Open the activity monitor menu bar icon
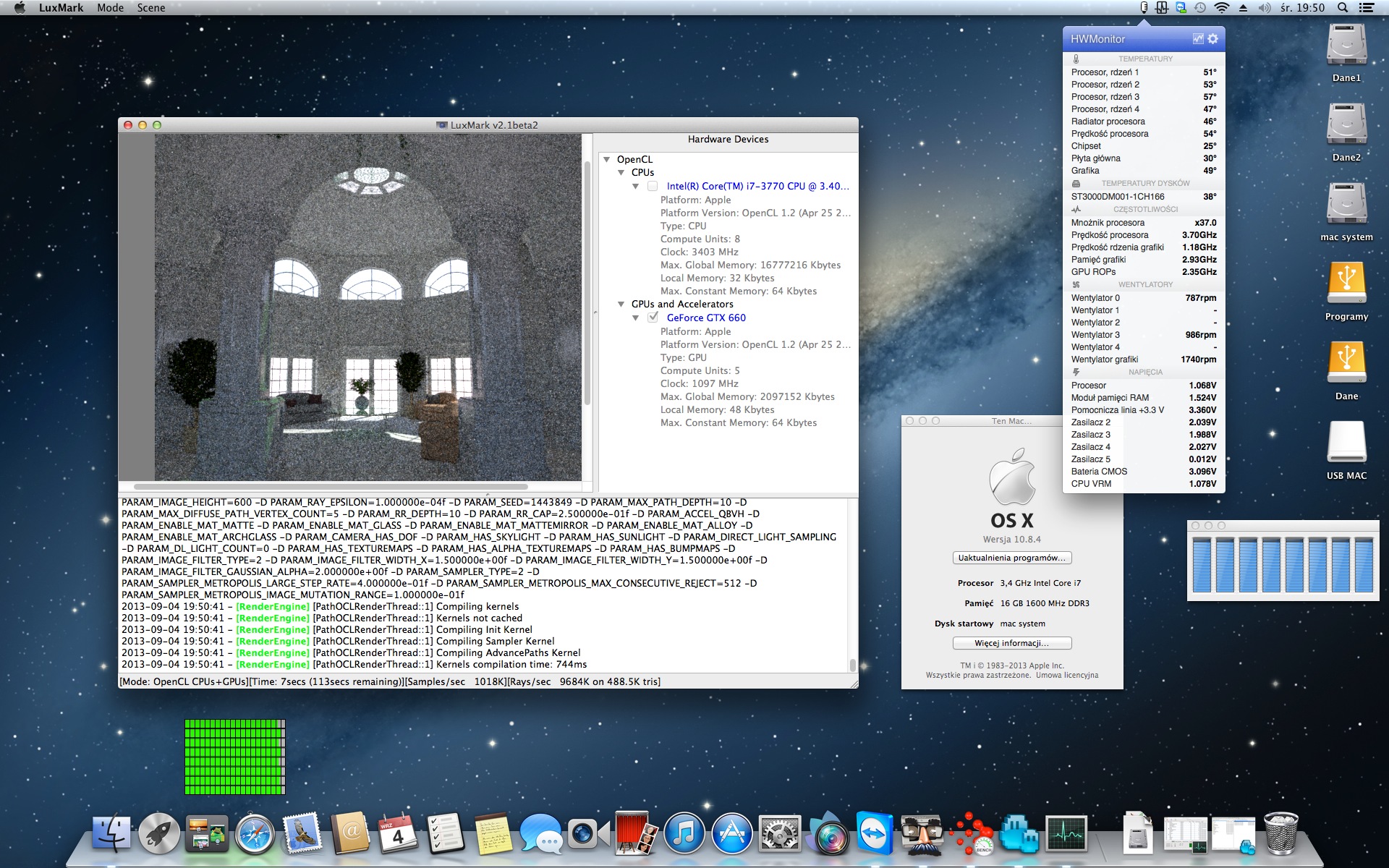This screenshot has width=1389, height=868. [1162, 8]
